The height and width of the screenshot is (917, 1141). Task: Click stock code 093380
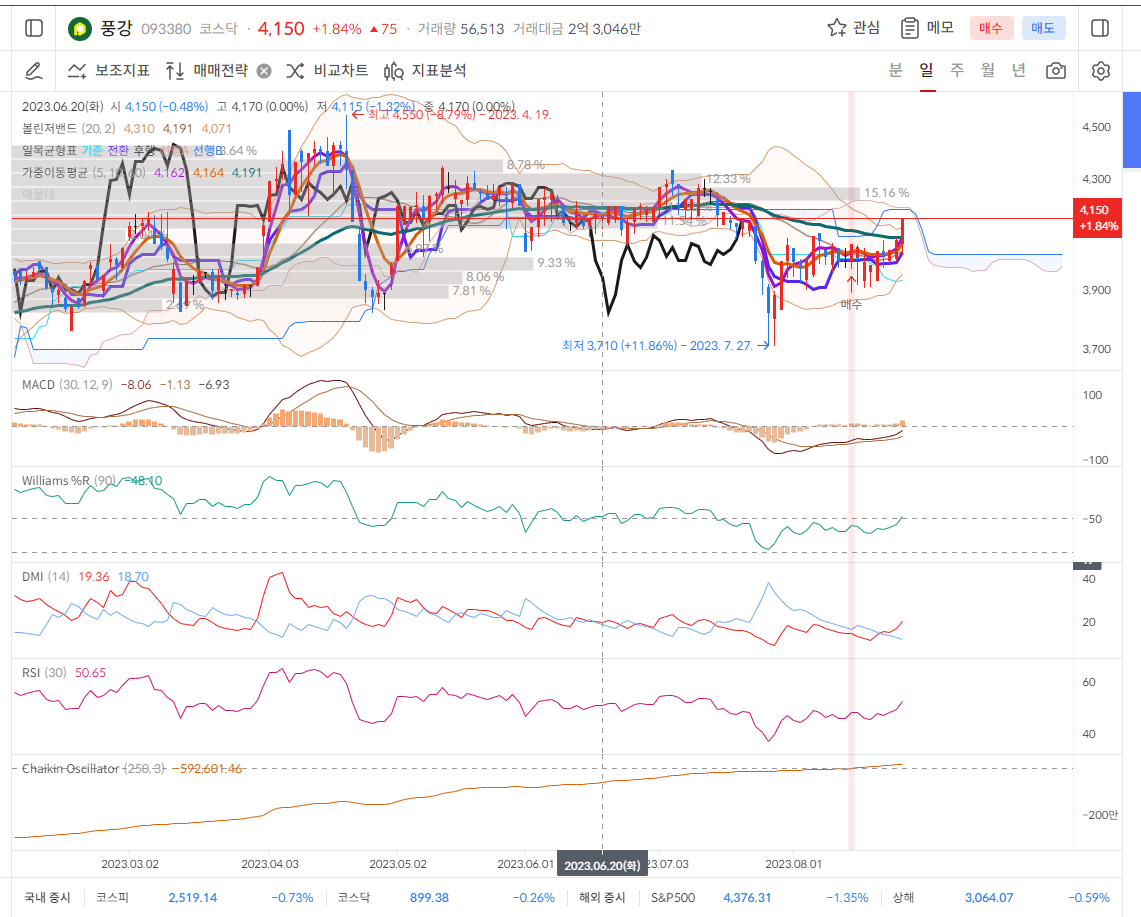(166, 28)
